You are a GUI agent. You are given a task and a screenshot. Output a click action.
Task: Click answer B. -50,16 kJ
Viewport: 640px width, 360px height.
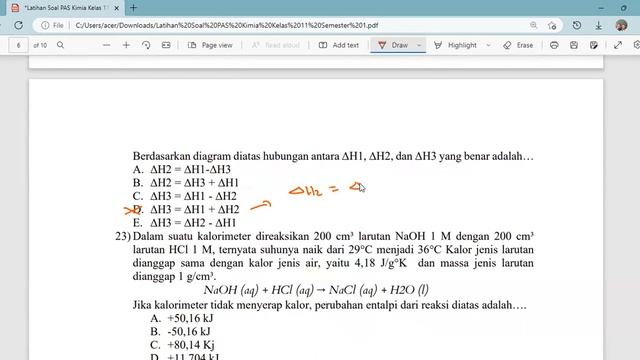click(x=180, y=332)
